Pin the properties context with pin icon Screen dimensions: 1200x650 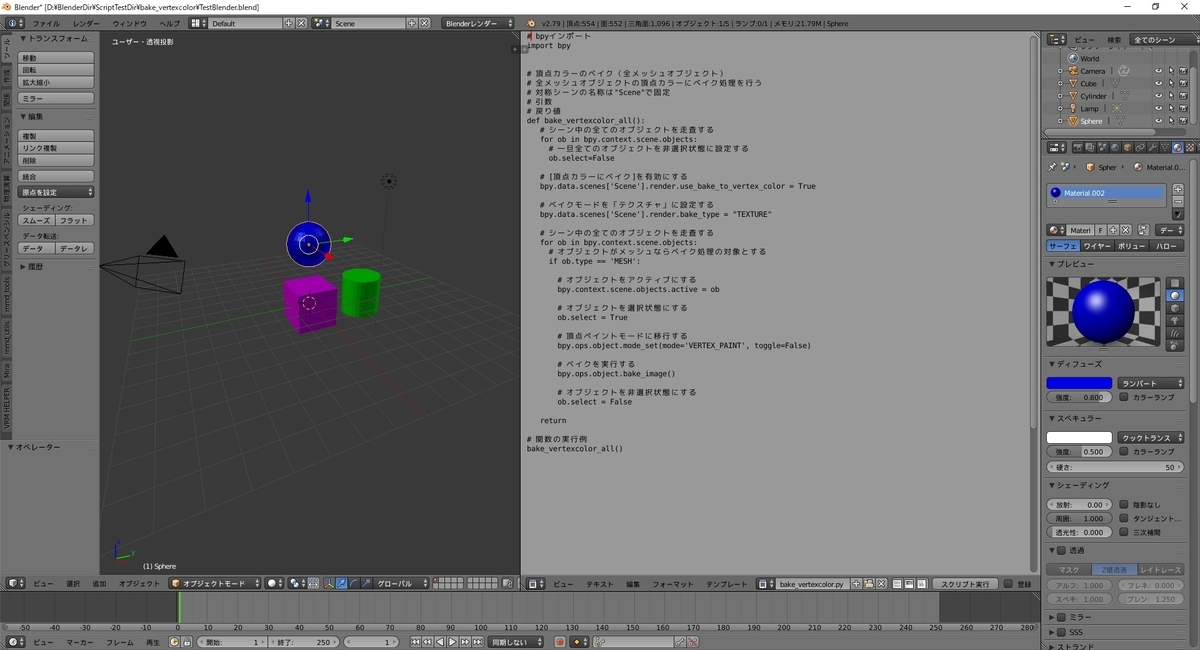[1052, 167]
